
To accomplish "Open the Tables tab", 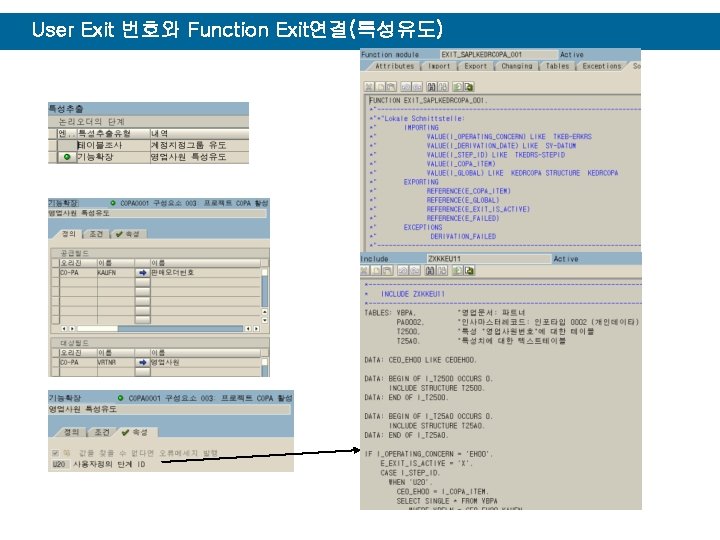I will coord(557,66).
